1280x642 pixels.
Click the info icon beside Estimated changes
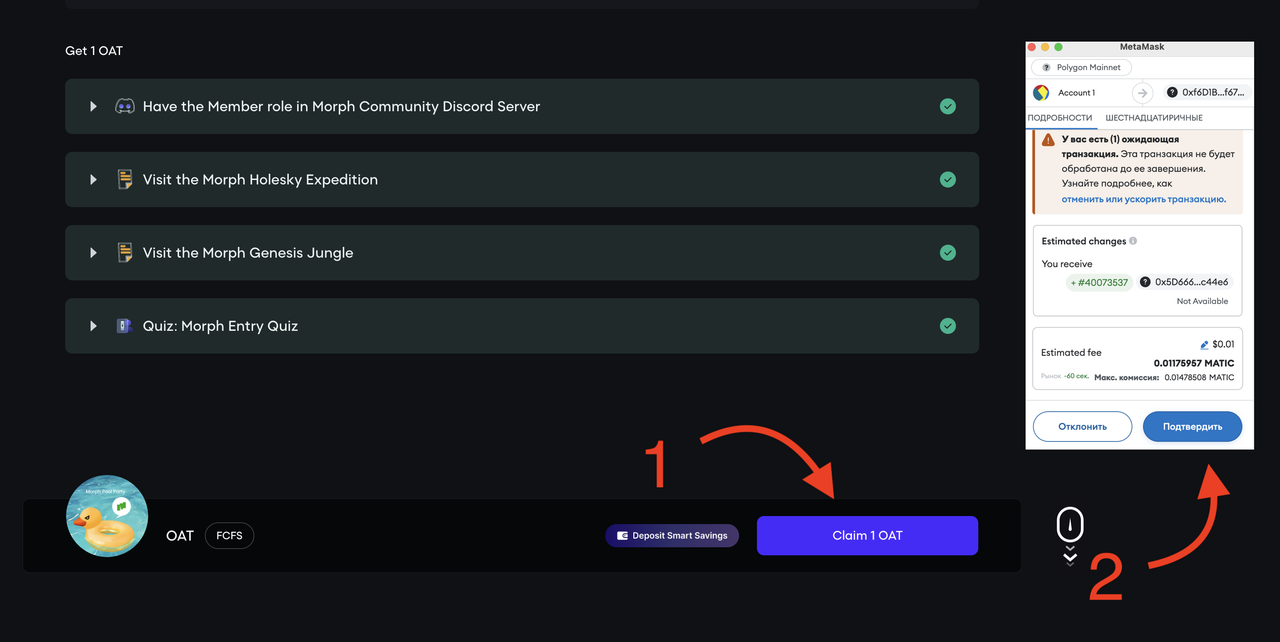pyautogui.click(x=1133, y=241)
